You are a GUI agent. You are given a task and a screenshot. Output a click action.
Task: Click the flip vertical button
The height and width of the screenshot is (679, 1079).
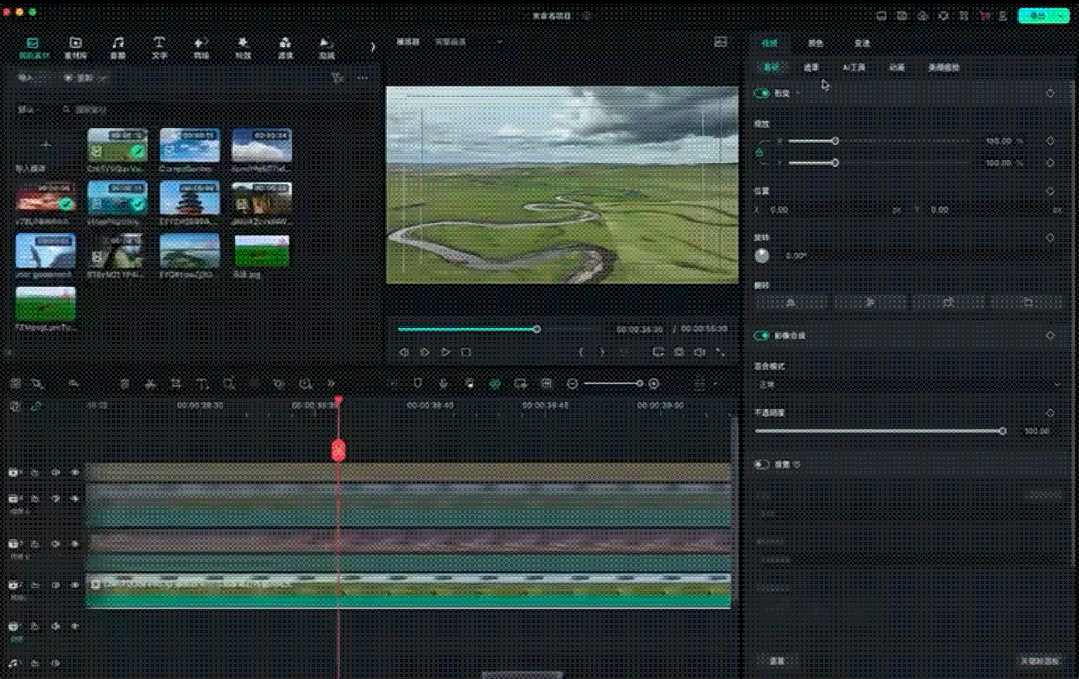click(x=870, y=303)
